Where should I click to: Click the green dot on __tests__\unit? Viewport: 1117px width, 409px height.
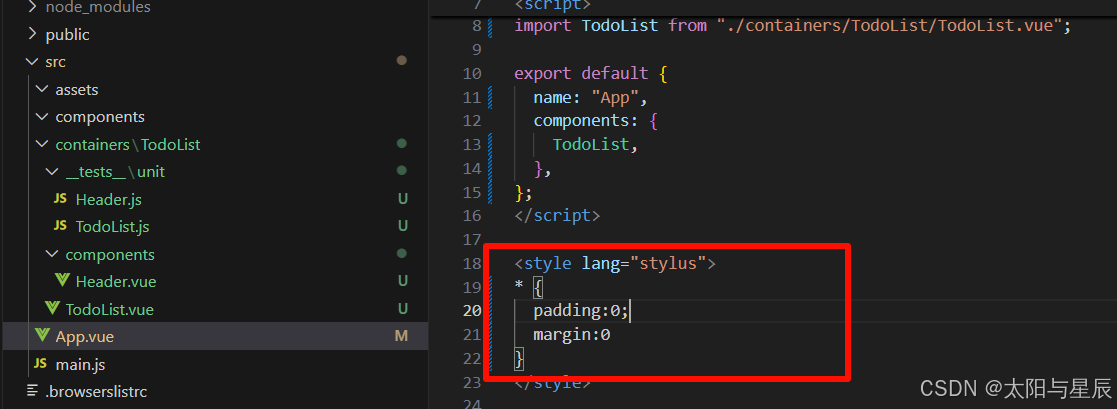[x=402, y=171]
